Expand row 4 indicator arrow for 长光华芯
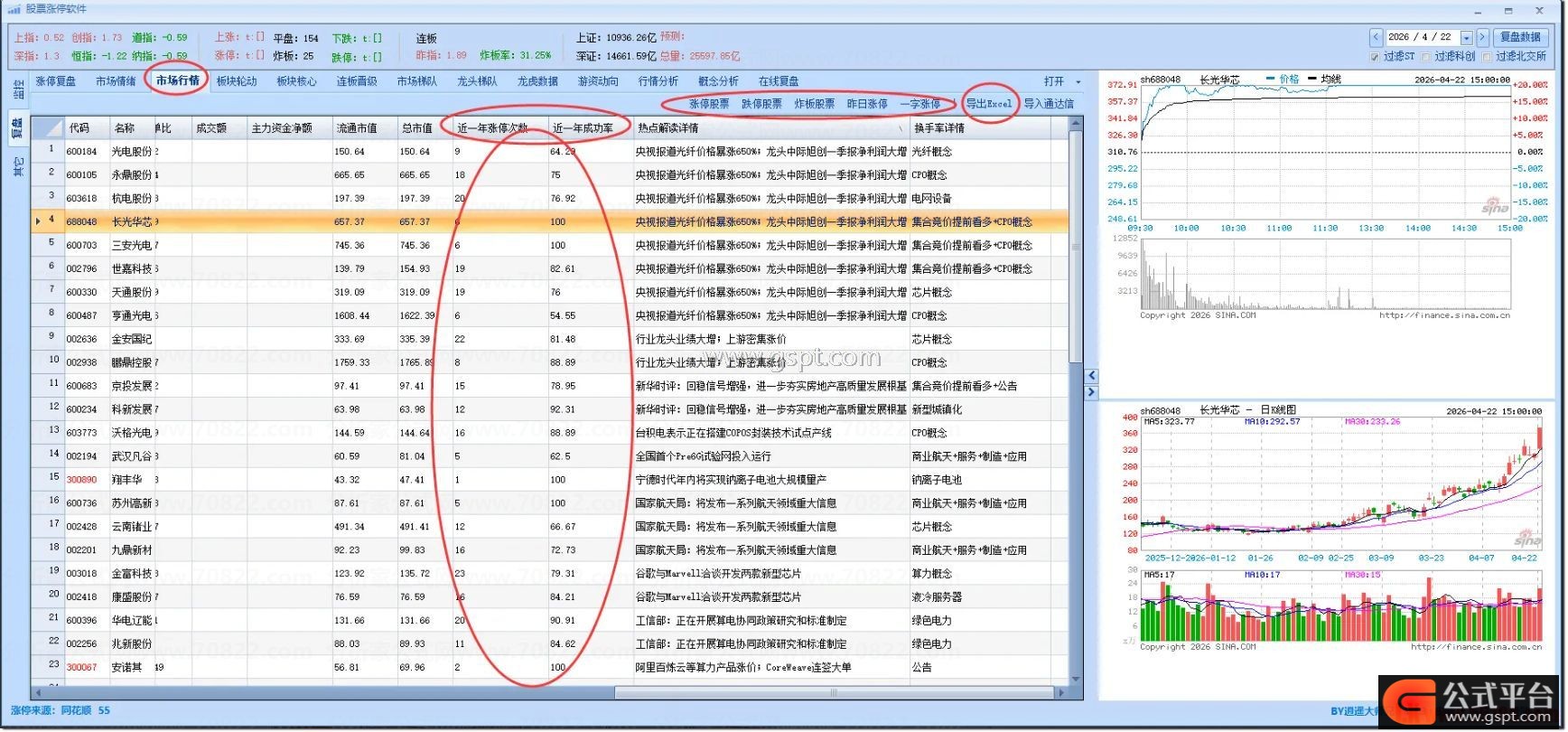1568x732 pixels. (38, 221)
